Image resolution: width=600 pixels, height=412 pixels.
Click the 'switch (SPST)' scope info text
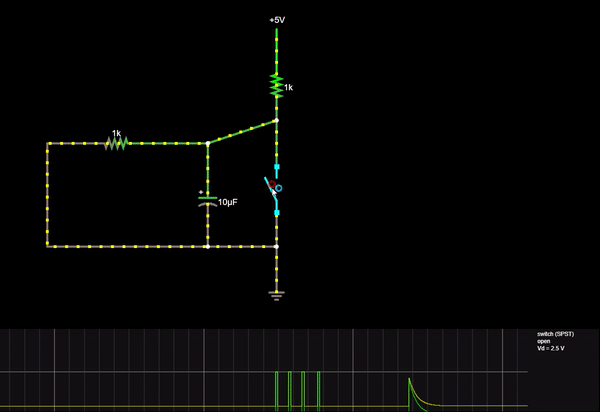555,334
